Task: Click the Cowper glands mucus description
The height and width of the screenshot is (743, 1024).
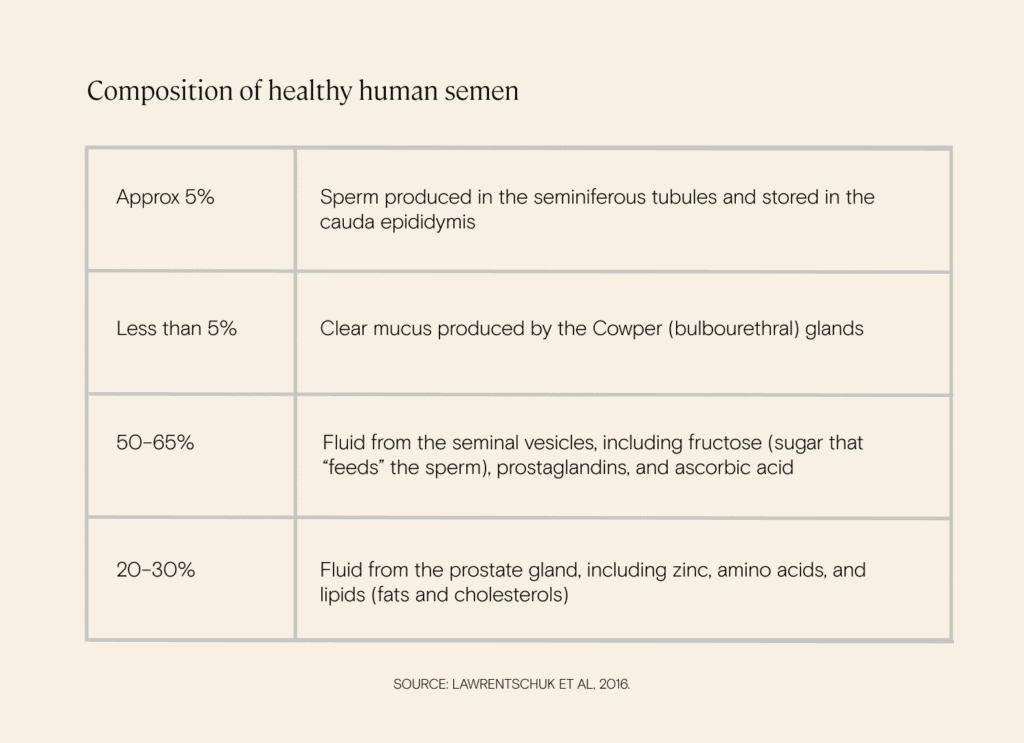Action: [x=592, y=328]
